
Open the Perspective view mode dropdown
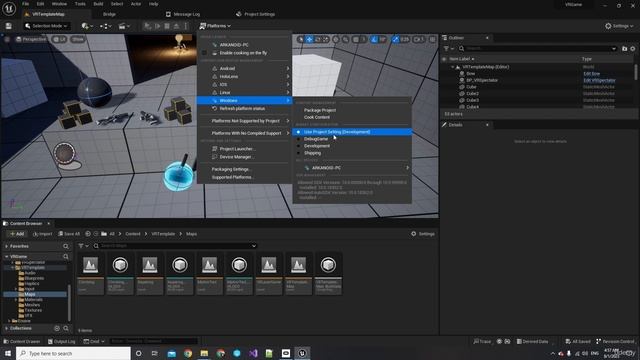[31, 39]
